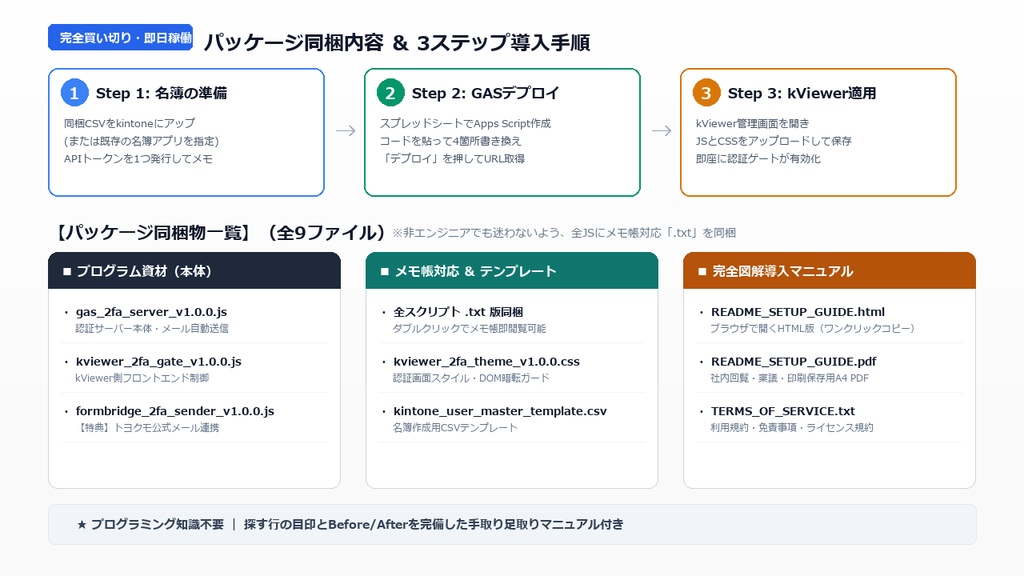This screenshot has height=576, width=1024.
Task: Click the footer text 探す行の目印とBefore/Afterを完備した手取り足取りマニュアル付き
Action: 434,524
